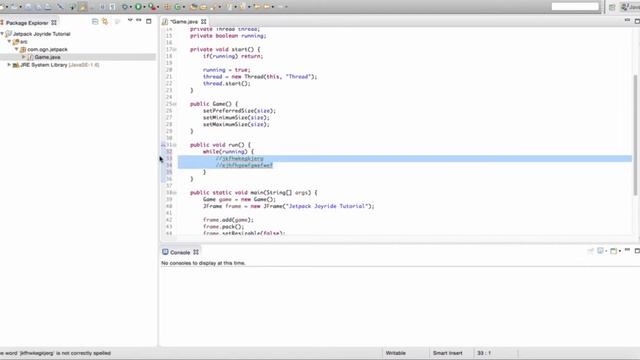The height and width of the screenshot is (360, 640).
Task: Click the Back navigation arrow in toolbar
Action: click(x=267, y=7)
